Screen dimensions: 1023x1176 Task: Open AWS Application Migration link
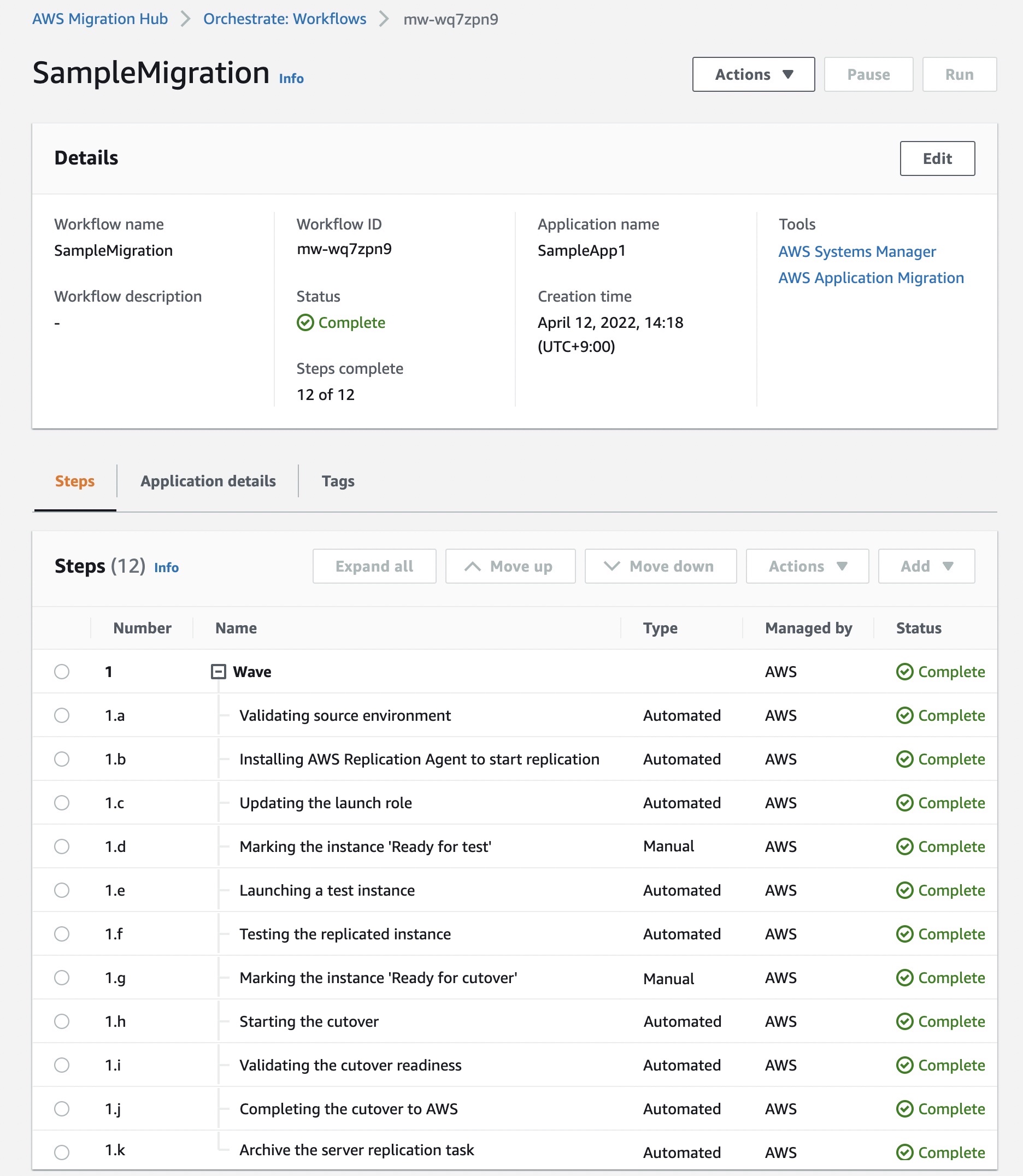pos(871,278)
